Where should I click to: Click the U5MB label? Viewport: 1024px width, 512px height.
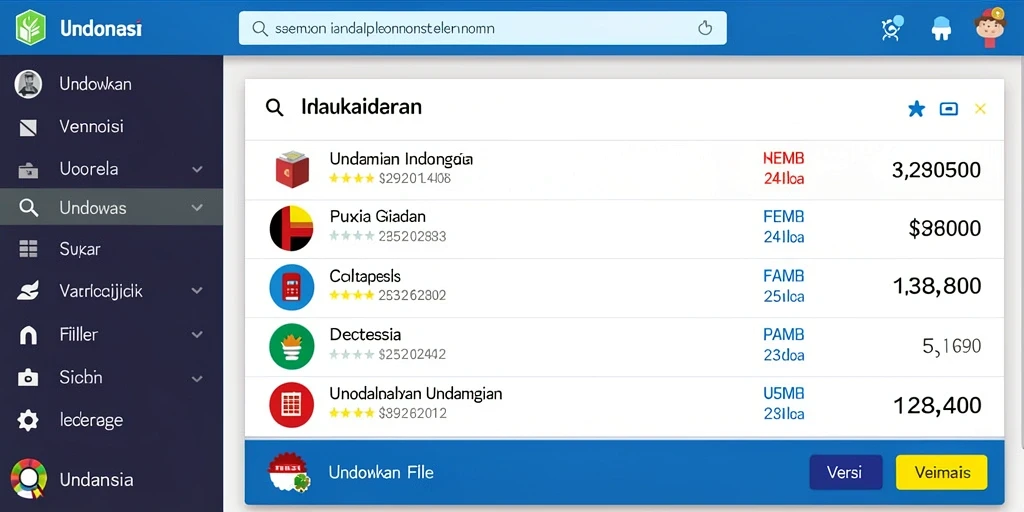point(784,393)
